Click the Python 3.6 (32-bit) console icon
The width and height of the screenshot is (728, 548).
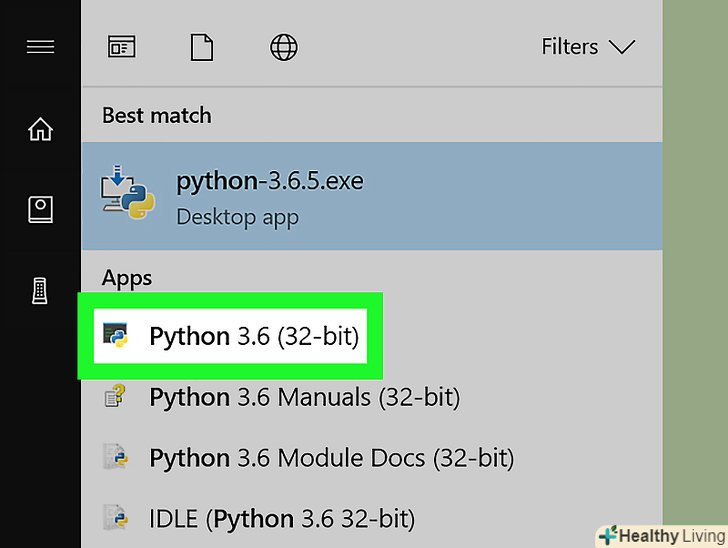click(115, 337)
